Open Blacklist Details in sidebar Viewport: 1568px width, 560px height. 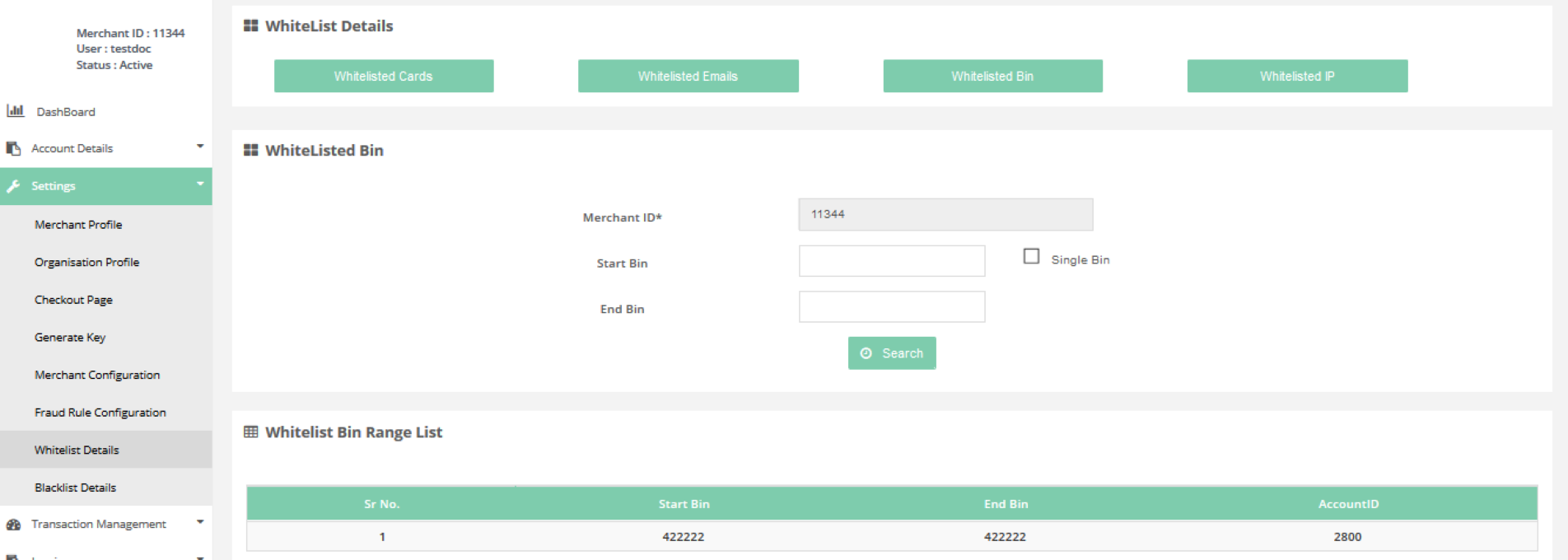(76, 488)
